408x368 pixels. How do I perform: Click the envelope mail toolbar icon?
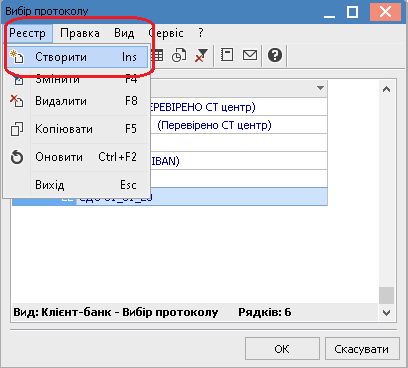(x=250, y=55)
